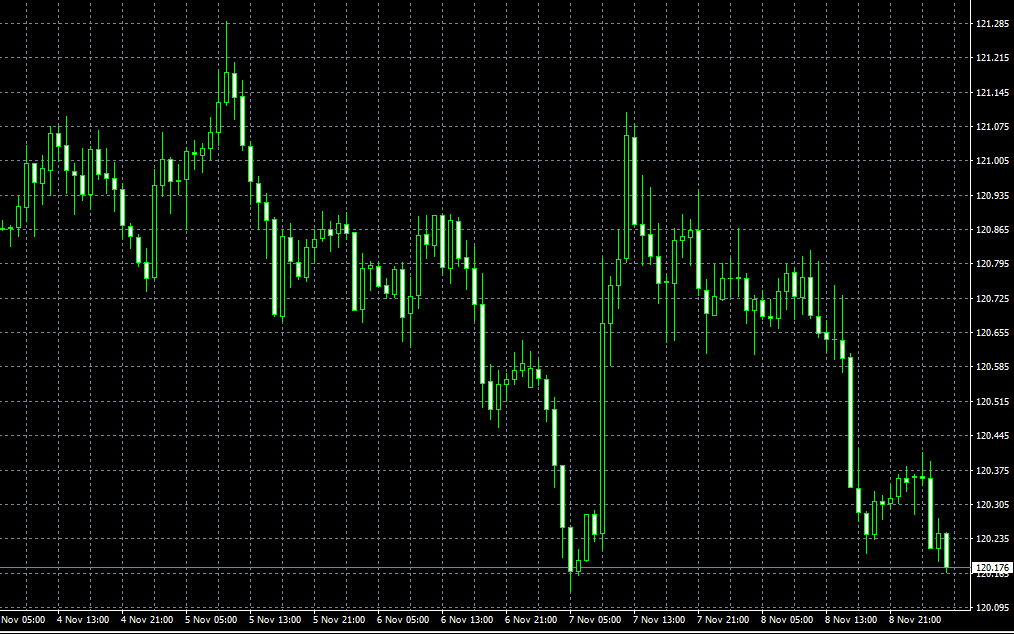Click the 120.445 price scale label
The height and width of the screenshot is (634, 1014).
993,436
